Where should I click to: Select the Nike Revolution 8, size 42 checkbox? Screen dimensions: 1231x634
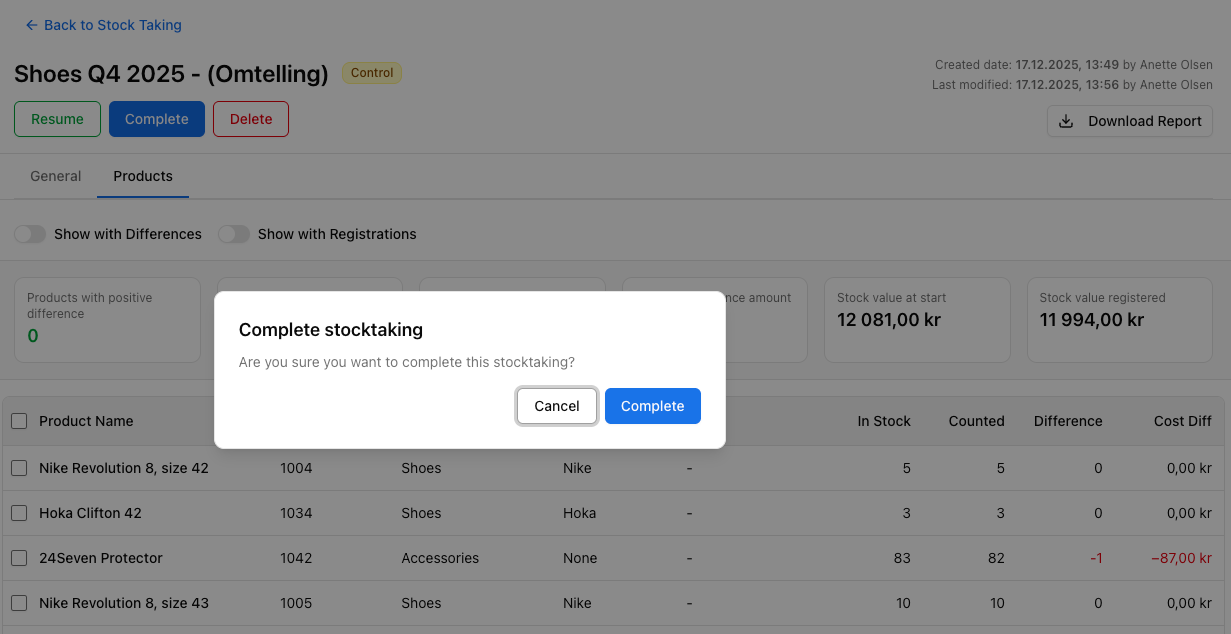(x=19, y=468)
